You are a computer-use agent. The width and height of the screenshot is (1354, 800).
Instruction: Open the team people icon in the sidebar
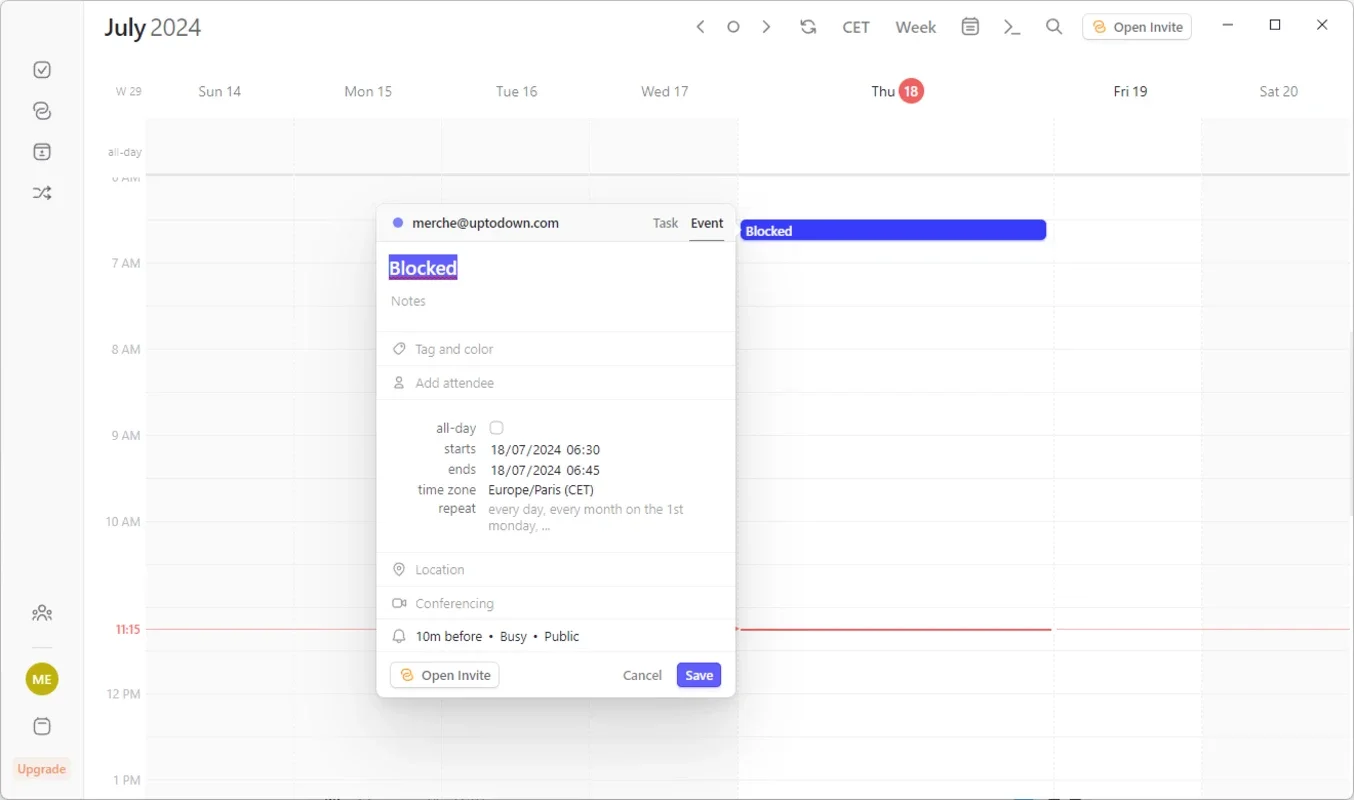tap(42, 613)
